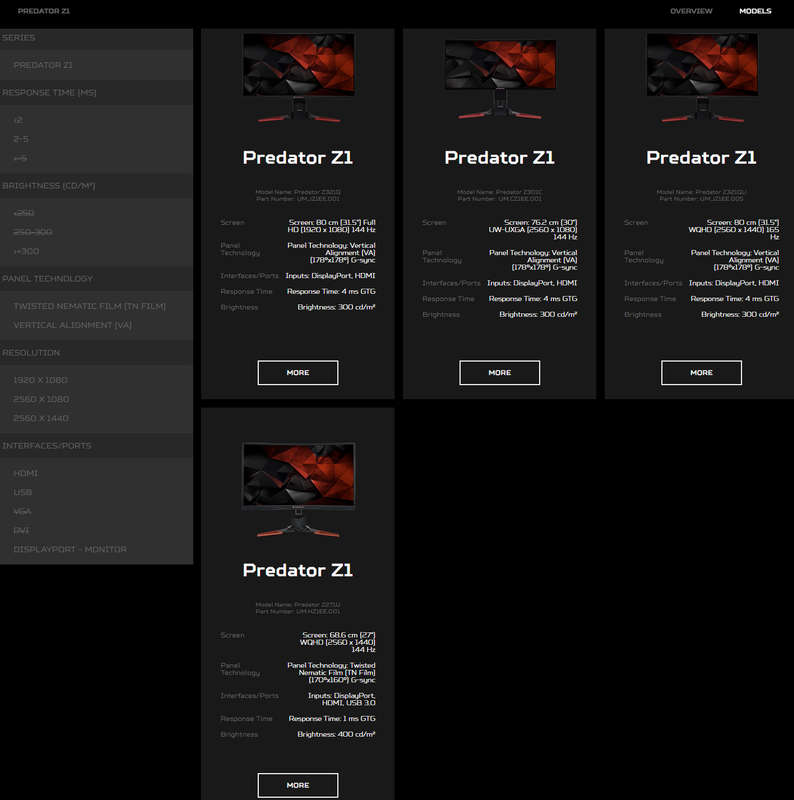
Task: Click Response Time: 4 ms GTG on Z301C card
Action: (533, 298)
